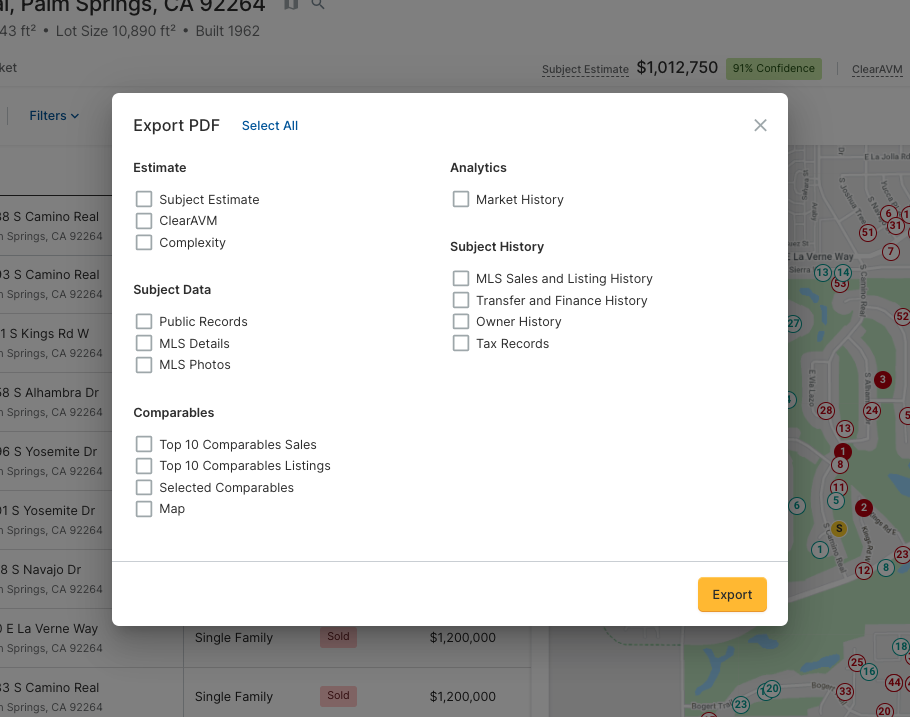Tick the Map checkbox
Screen dimensions: 910x717
click(x=144, y=509)
